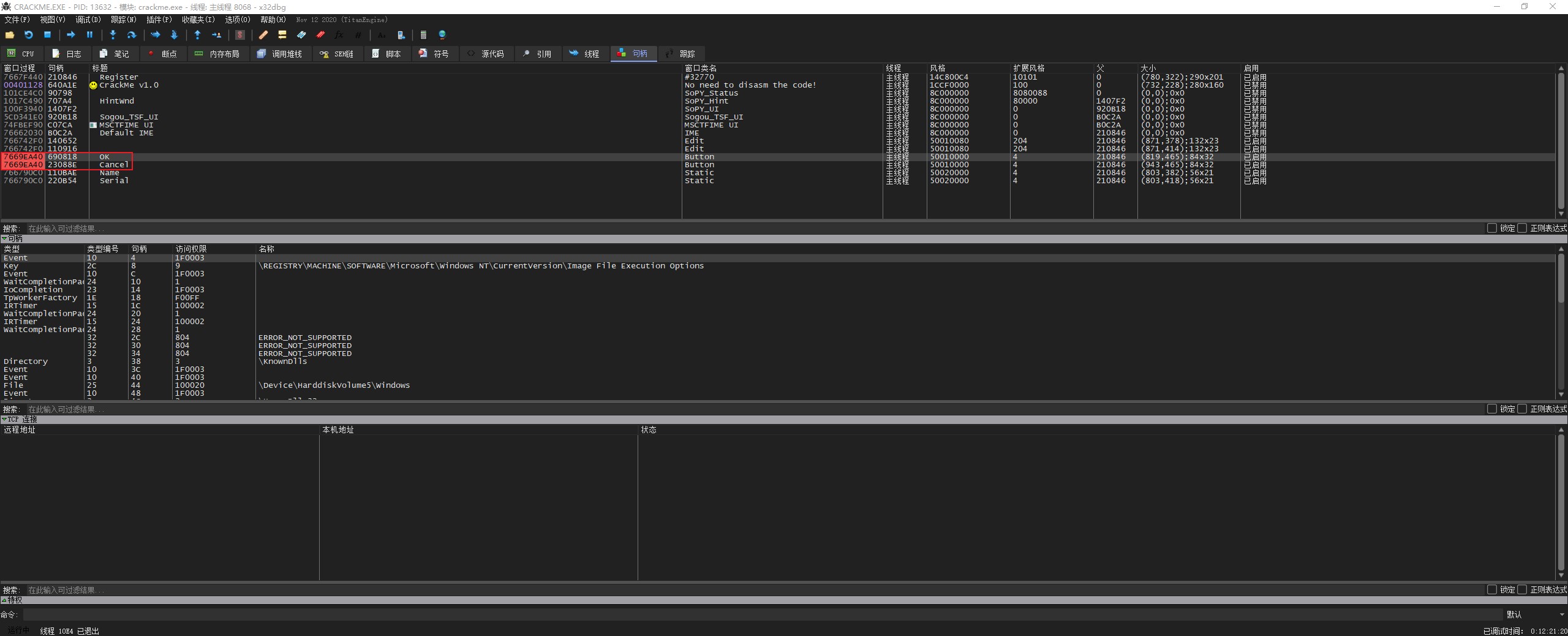Switch to the 线程 tab
The image size is (1568, 636).
coord(585,54)
